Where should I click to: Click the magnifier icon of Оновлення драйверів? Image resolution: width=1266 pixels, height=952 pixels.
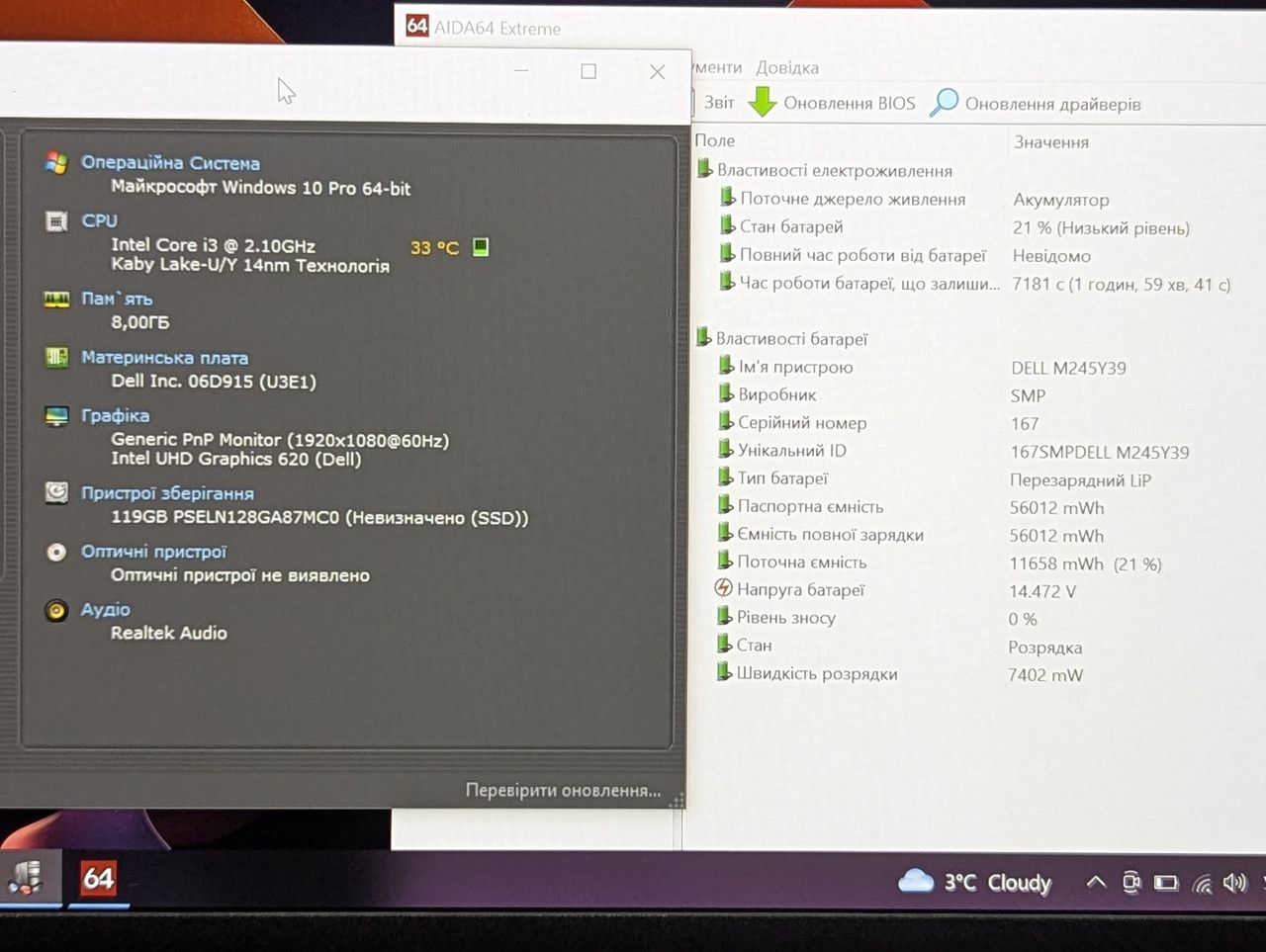(945, 102)
